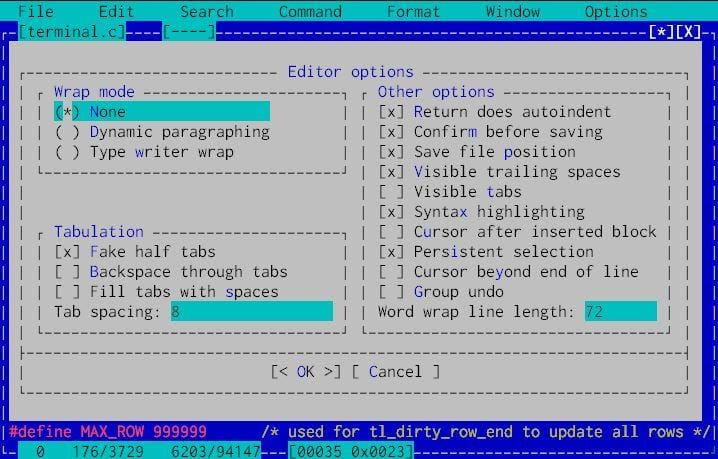The image size is (718, 459).
Task: Toggle Persistent selection checkbox
Action: (x=485, y=251)
